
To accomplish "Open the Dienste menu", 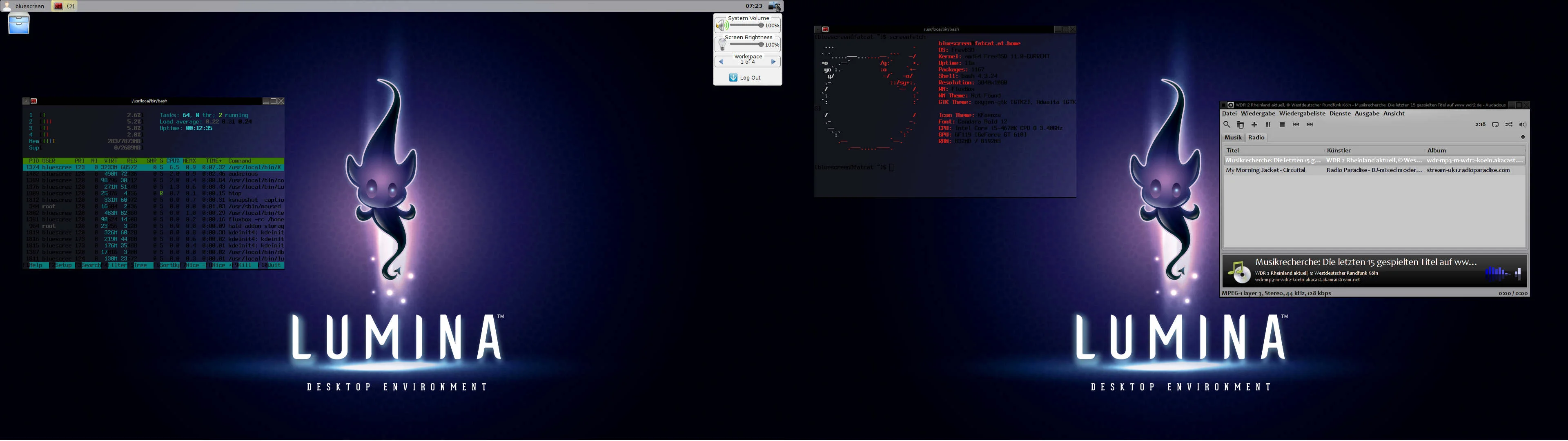I will click(1340, 114).
